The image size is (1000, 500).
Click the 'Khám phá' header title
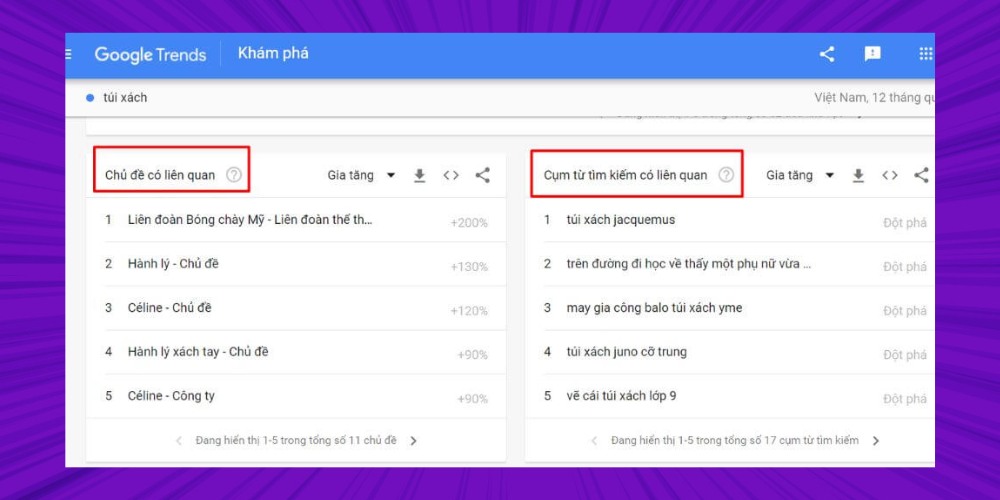[273, 54]
